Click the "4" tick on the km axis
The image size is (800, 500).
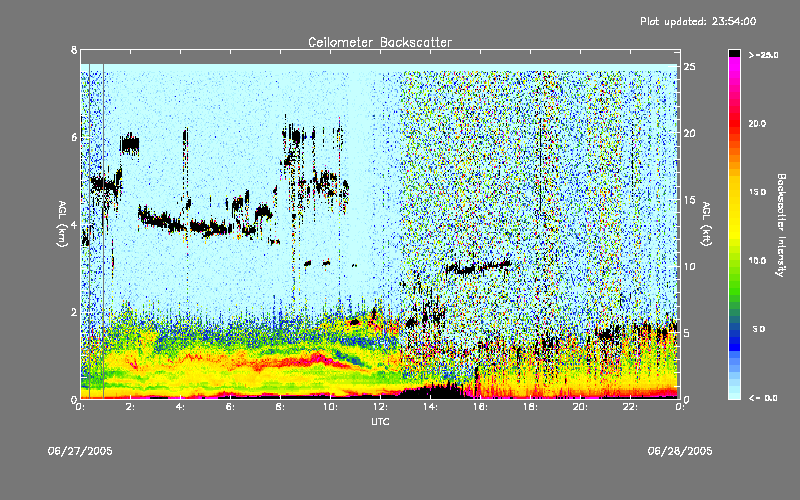(x=74, y=225)
